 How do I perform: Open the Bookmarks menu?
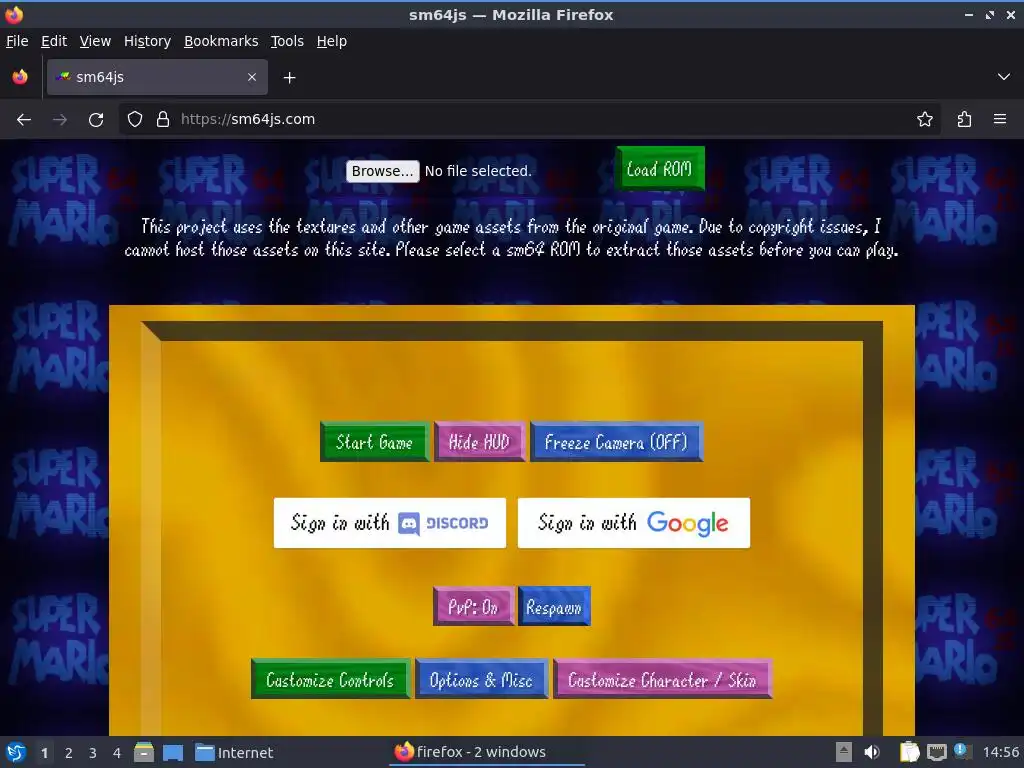221,41
